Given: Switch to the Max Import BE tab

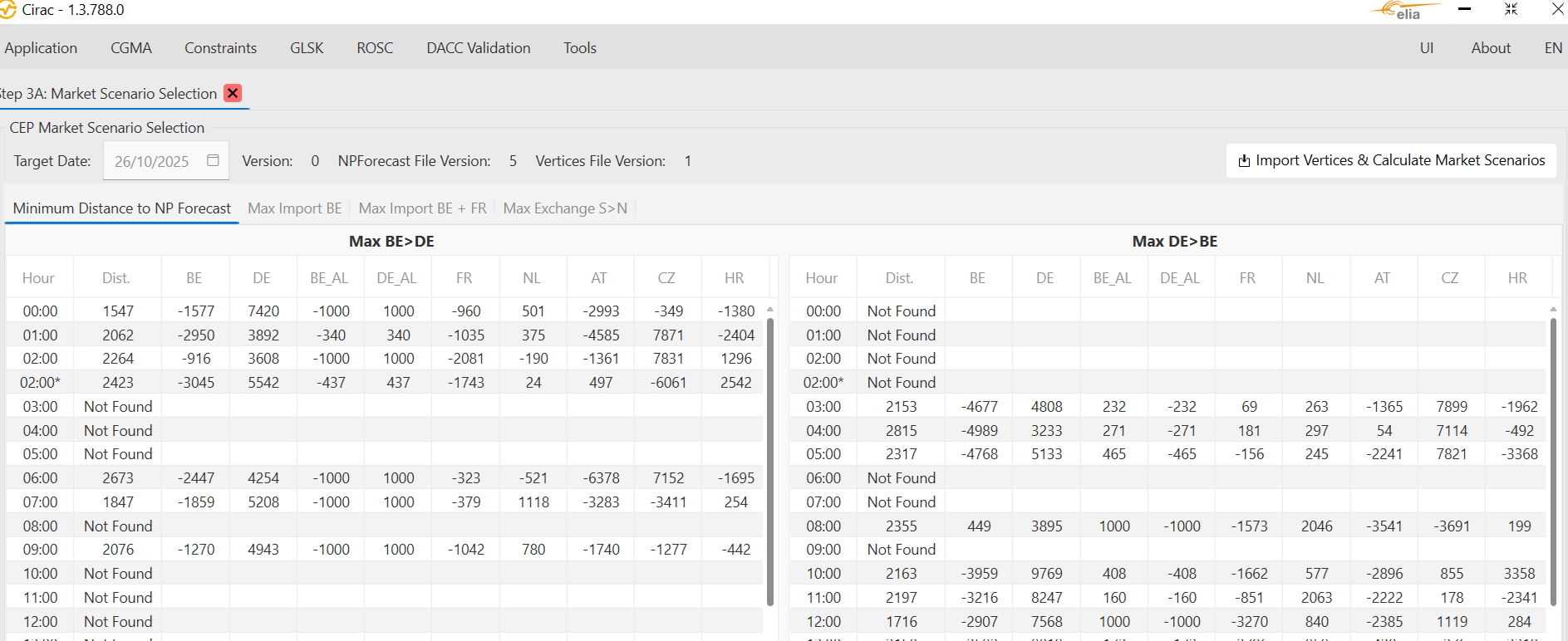Looking at the screenshot, I should pos(294,208).
